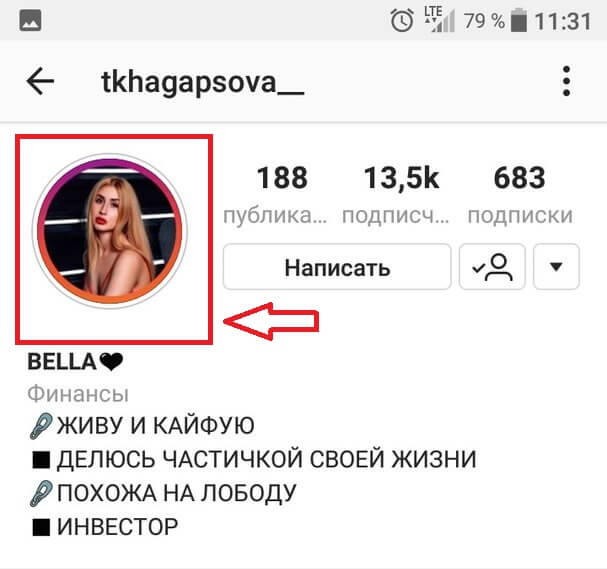Tap the ПОХОЖА НА ЛОБОДУ bio line
The height and width of the screenshot is (569, 607).
pyautogui.click(x=176, y=493)
